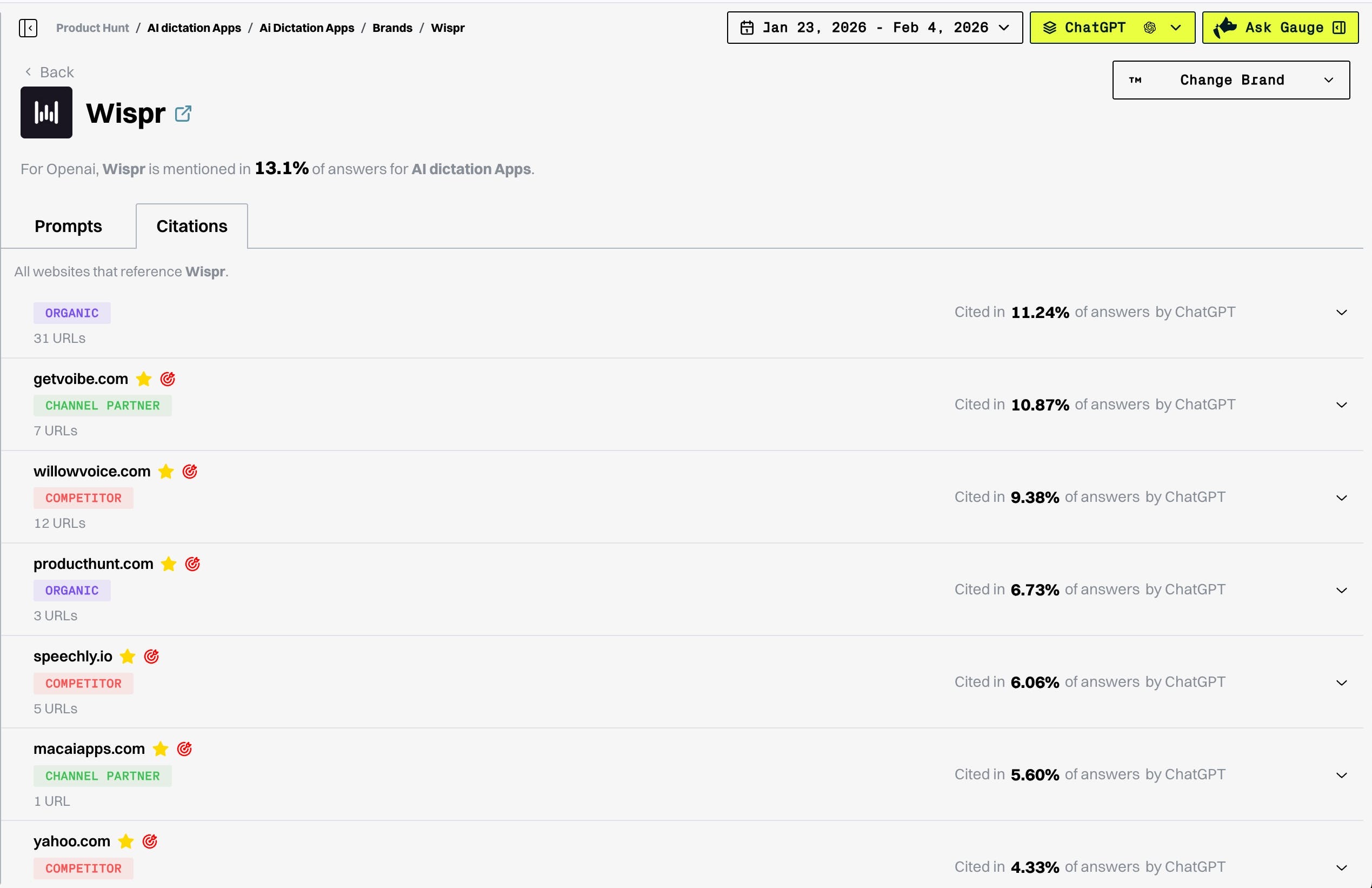Open the ChatGPT model dropdown
This screenshot has height=888, width=1372.
click(x=1111, y=28)
